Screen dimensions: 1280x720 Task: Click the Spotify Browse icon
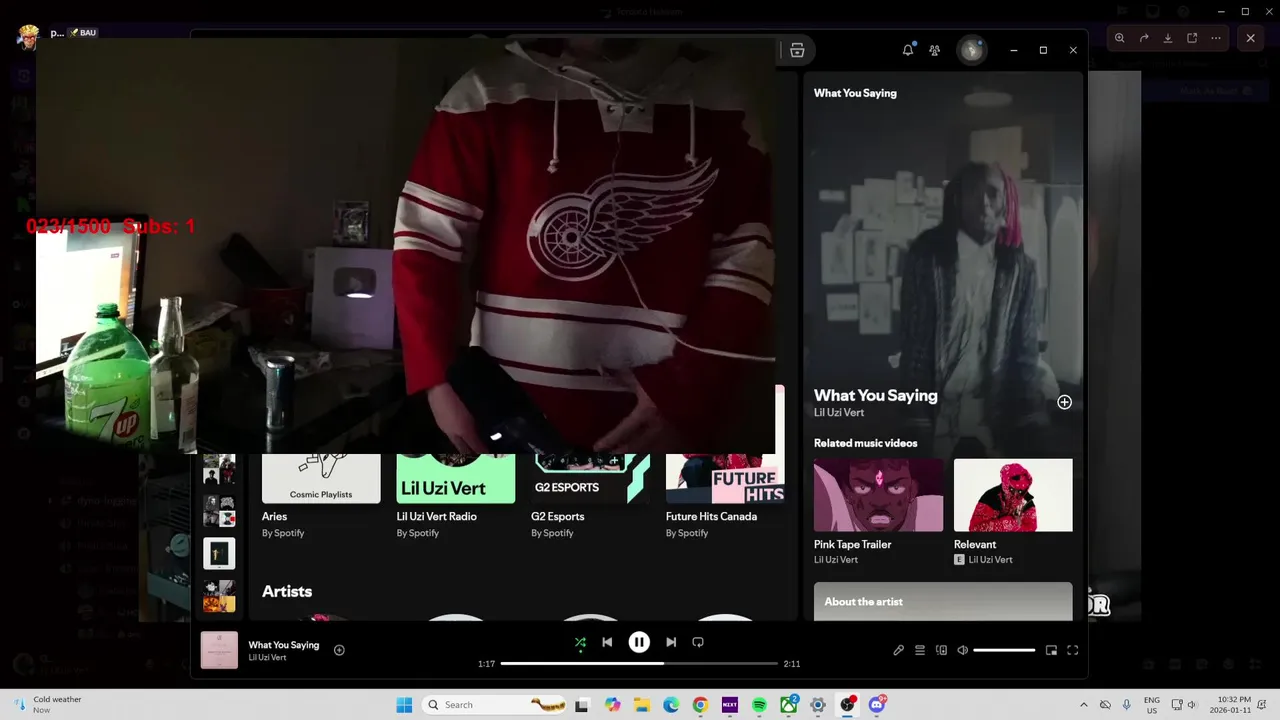797,50
